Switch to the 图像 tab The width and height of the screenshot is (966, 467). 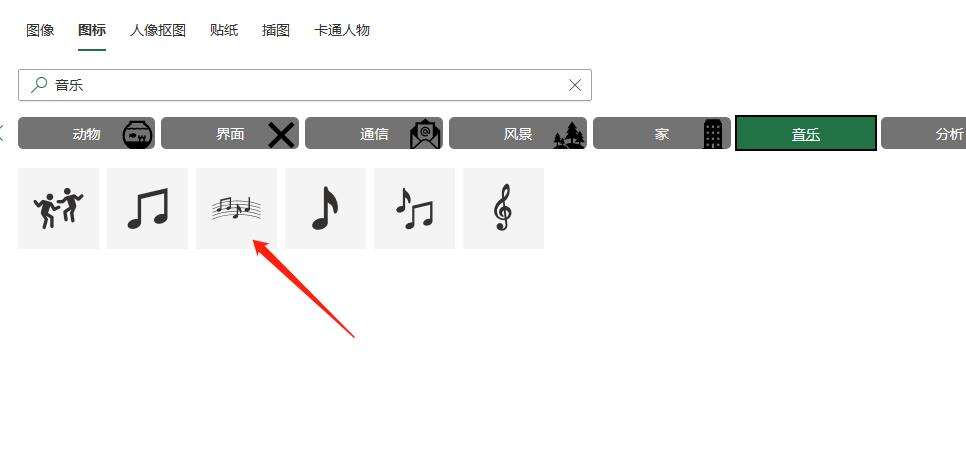coord(40,30)
